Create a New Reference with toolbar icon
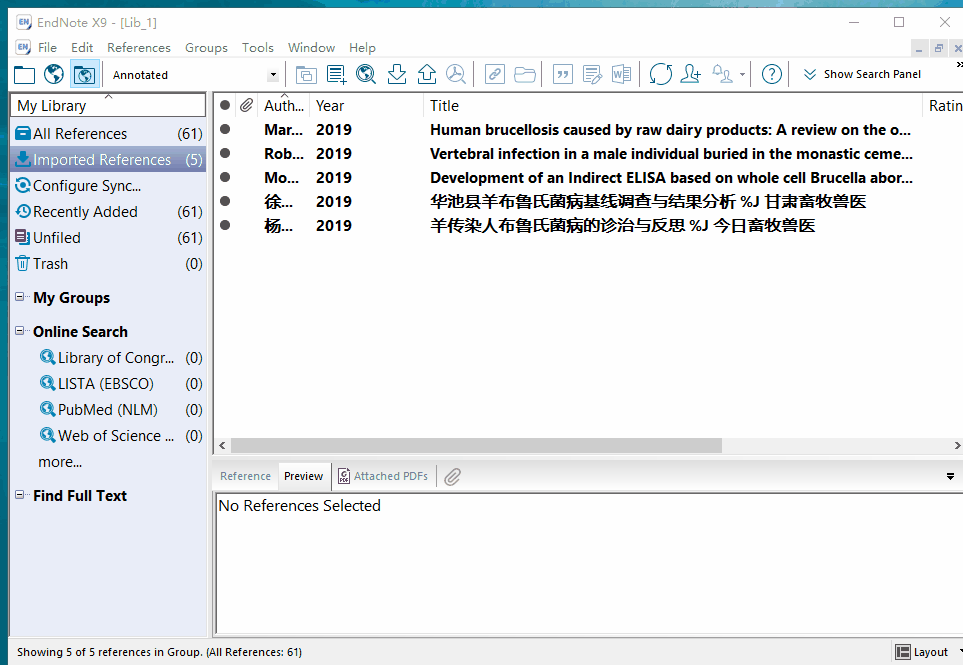This screenshot has width=963, height=665. pyautogui.click(x=337, y=75)
